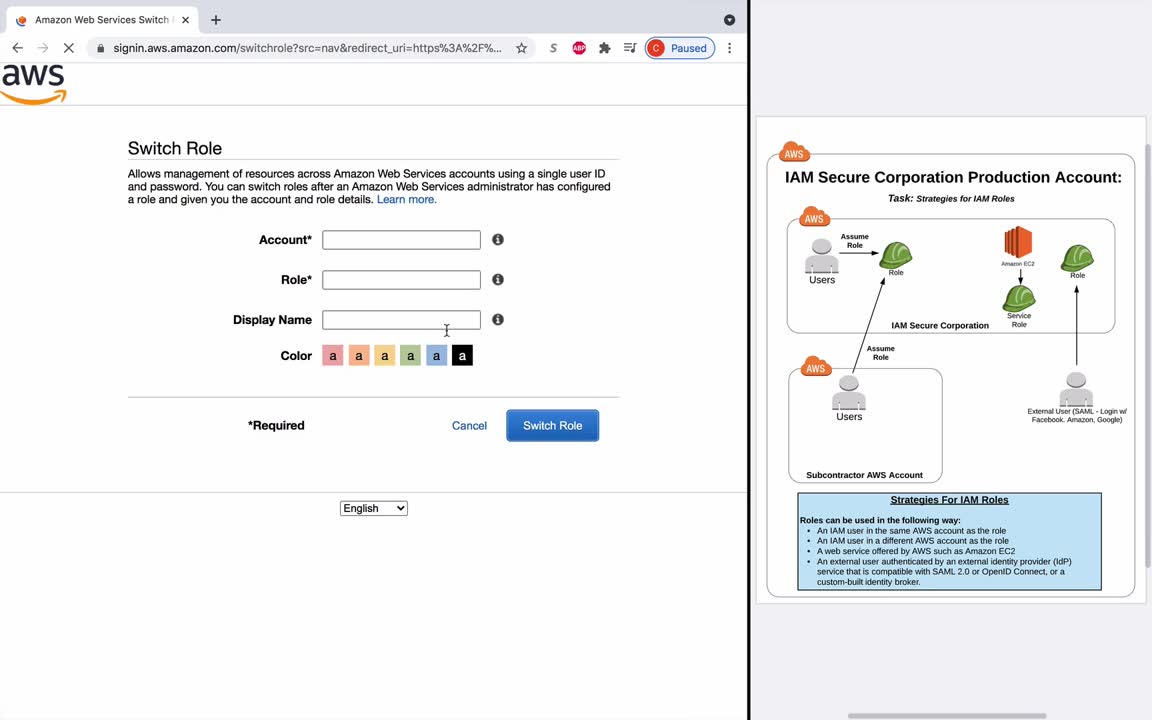Click the Subcontractor account Users figure

tap(849, 393)
